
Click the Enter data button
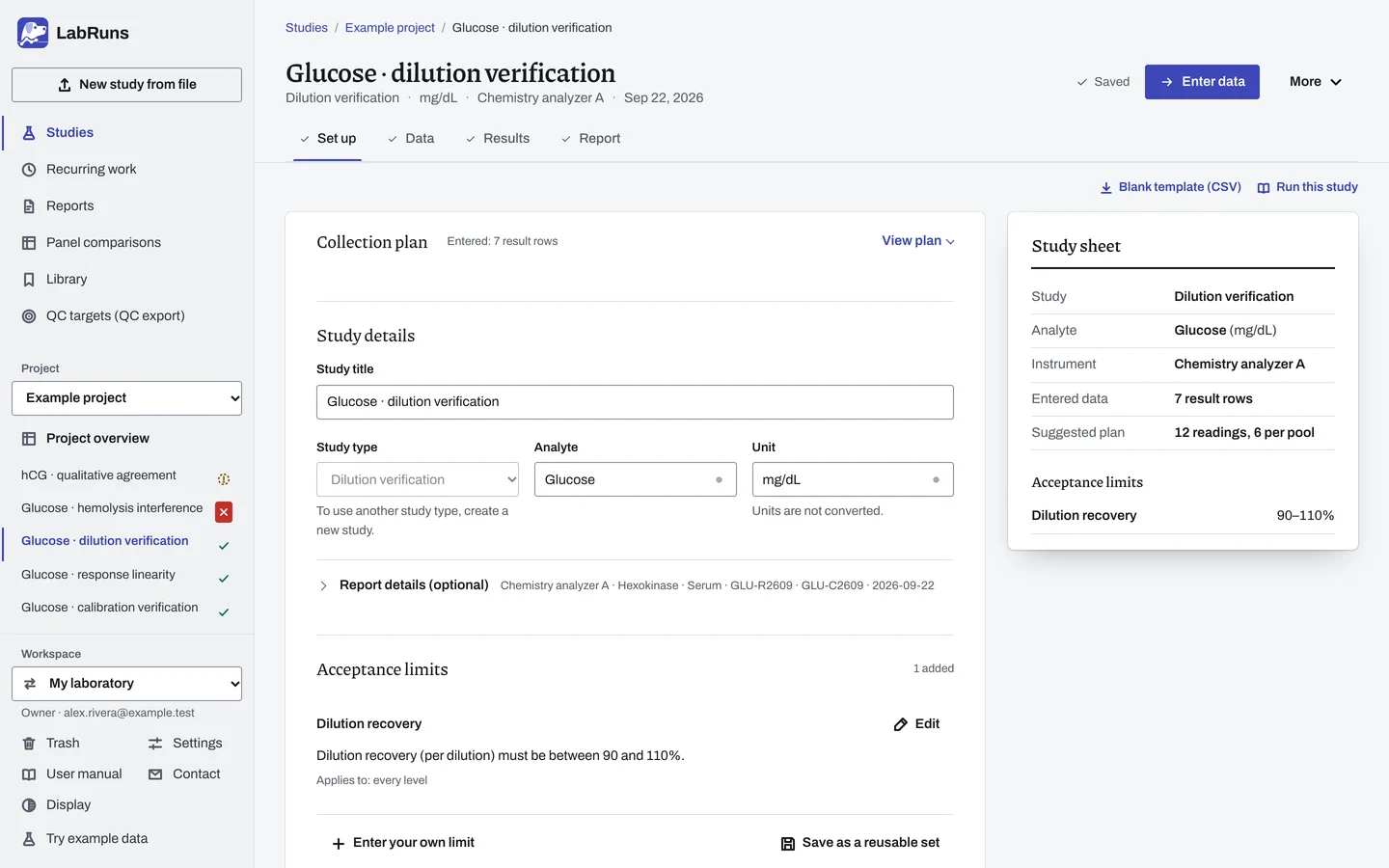click(1202, 82)
